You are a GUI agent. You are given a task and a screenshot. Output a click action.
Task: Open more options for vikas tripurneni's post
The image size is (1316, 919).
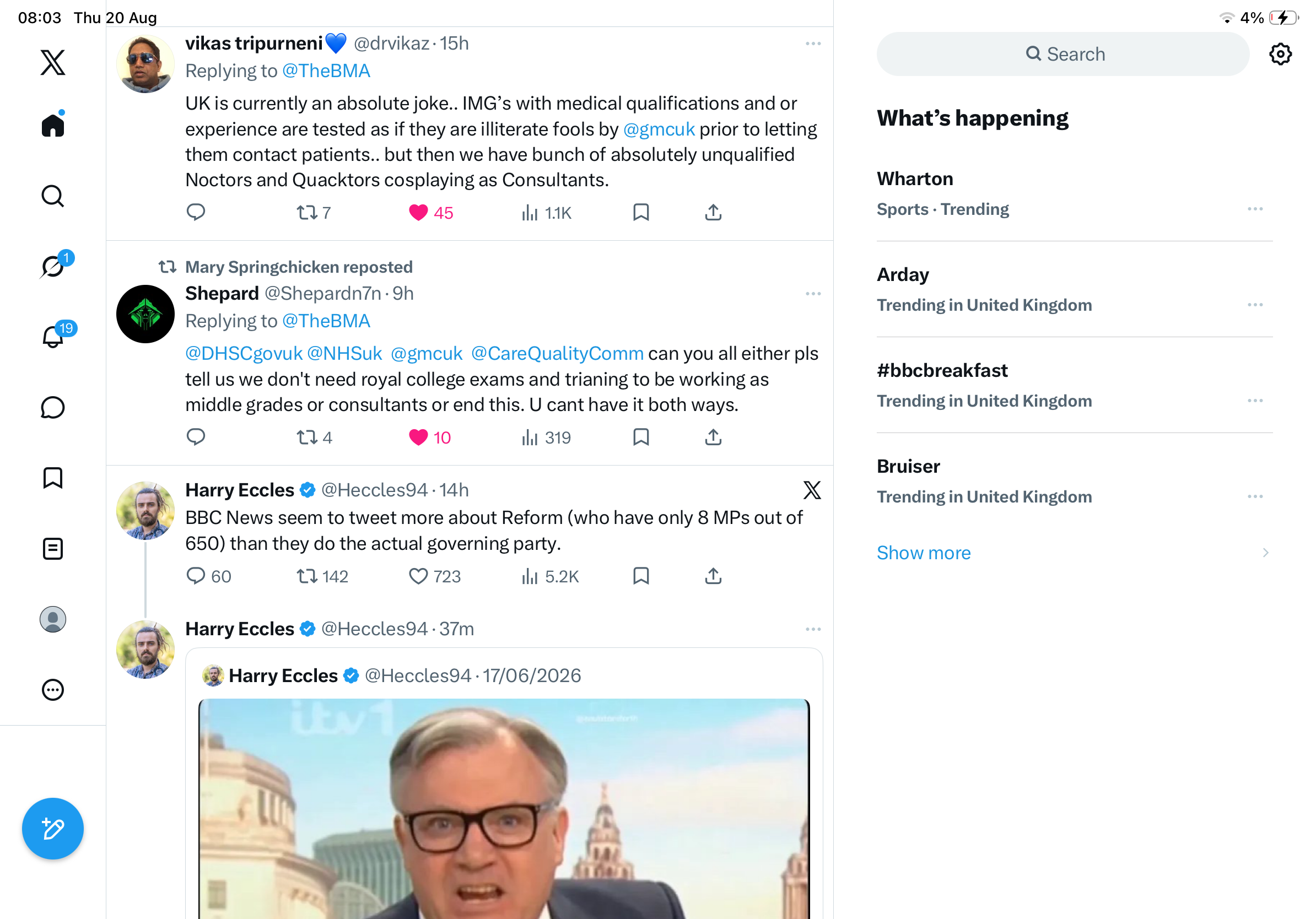point(812,44)
